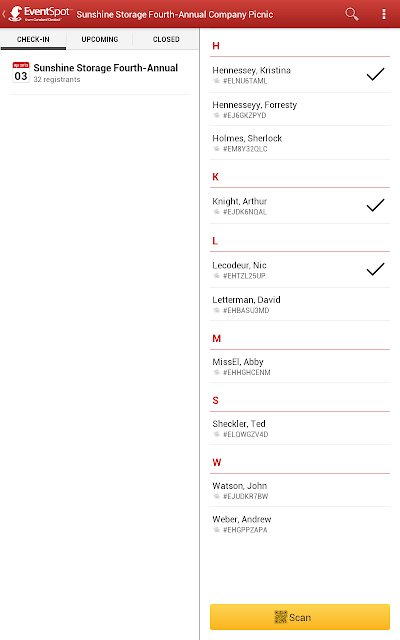Open the three-dot overflow menu
This screenshot has width=400, height=640.
pos(383,14)
